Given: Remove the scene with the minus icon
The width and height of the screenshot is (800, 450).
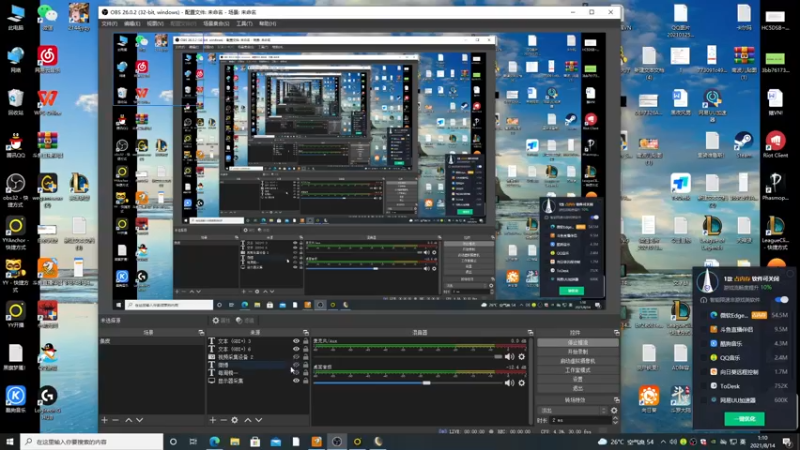Looking at the screenshot, I should [x=116, y=420].
